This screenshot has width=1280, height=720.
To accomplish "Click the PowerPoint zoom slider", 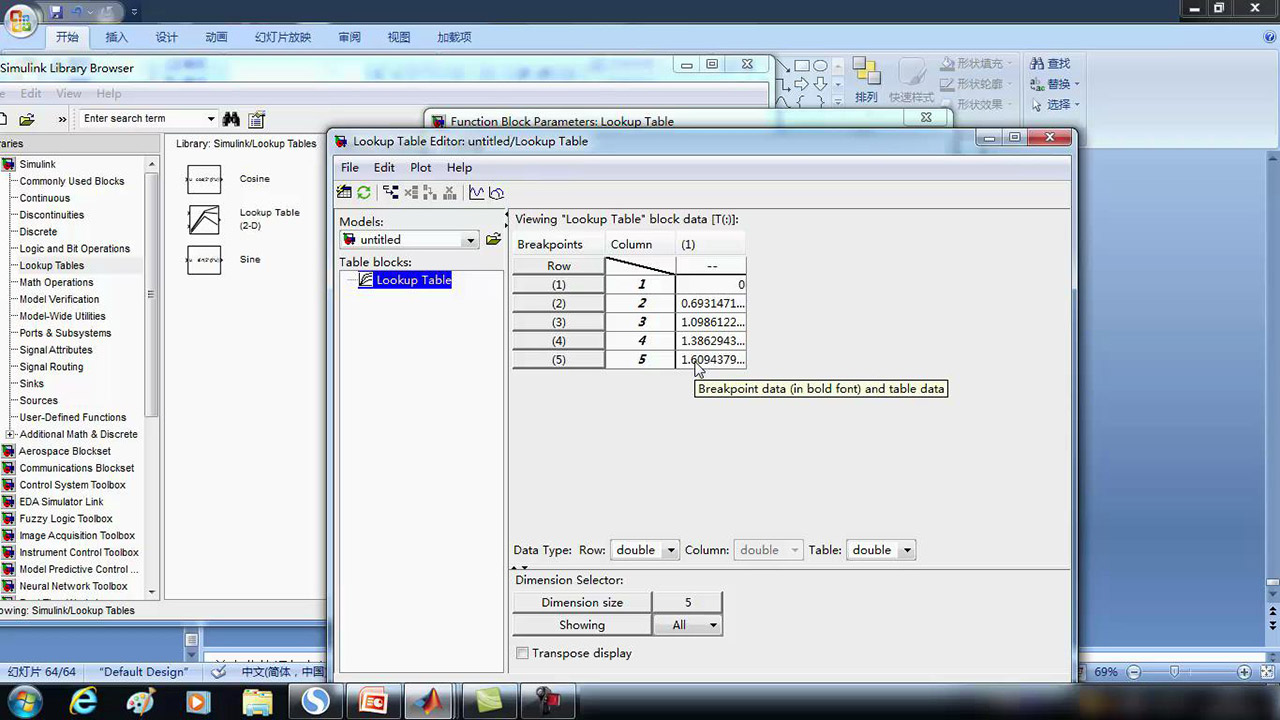I will tap(1175, 672).
